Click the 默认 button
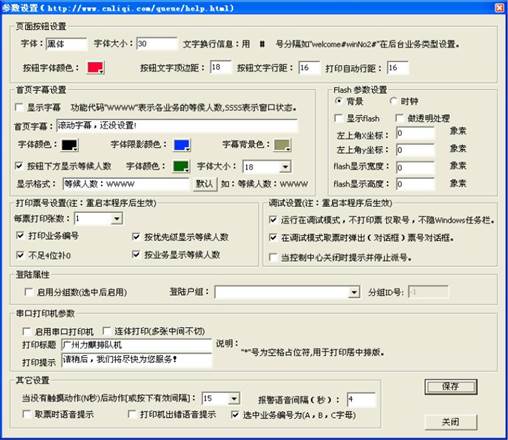The image size is (508, 440). click(x=205, y=184)
